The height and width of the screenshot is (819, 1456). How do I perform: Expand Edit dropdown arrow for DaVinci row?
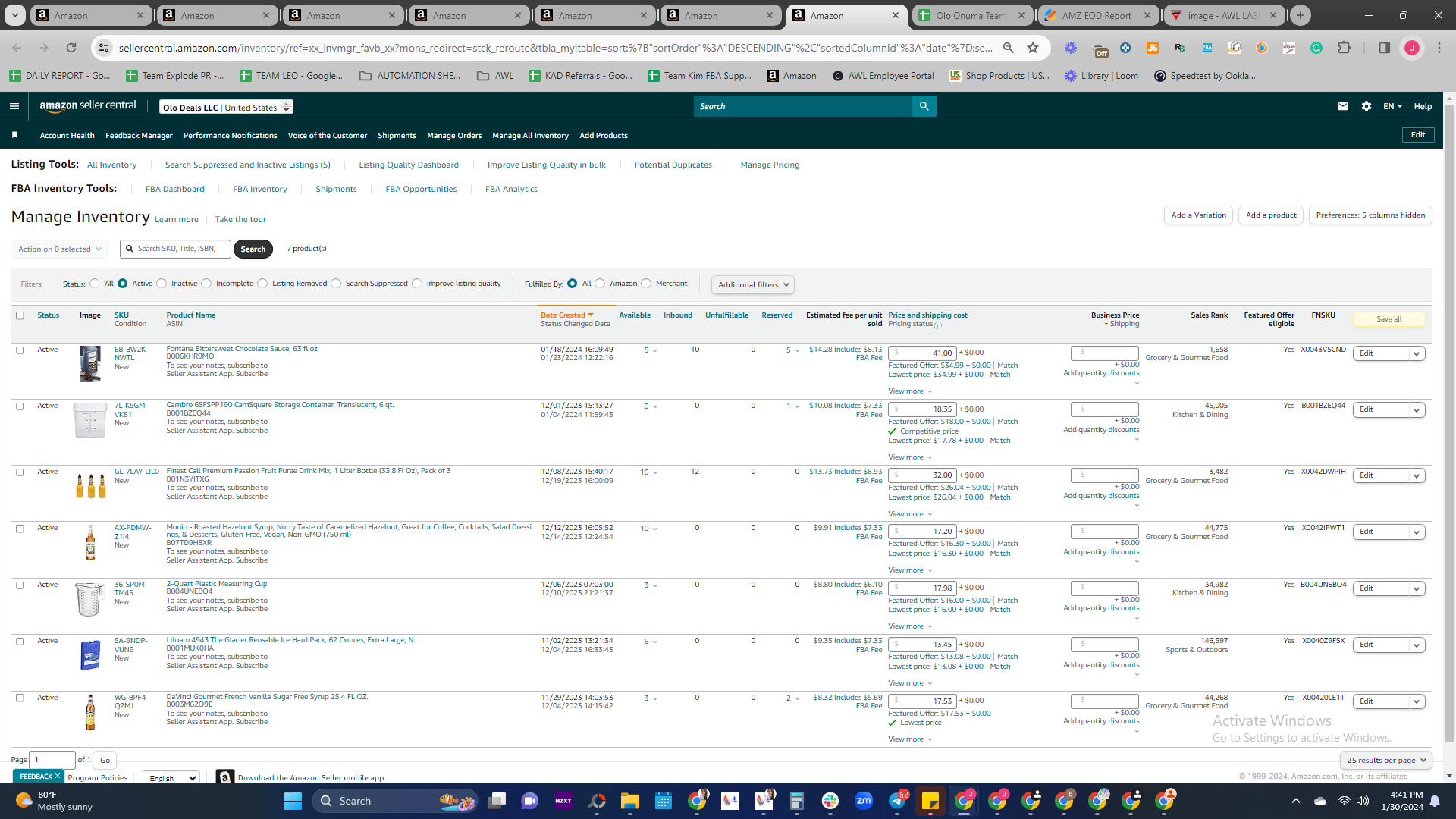pos(1417,702)
